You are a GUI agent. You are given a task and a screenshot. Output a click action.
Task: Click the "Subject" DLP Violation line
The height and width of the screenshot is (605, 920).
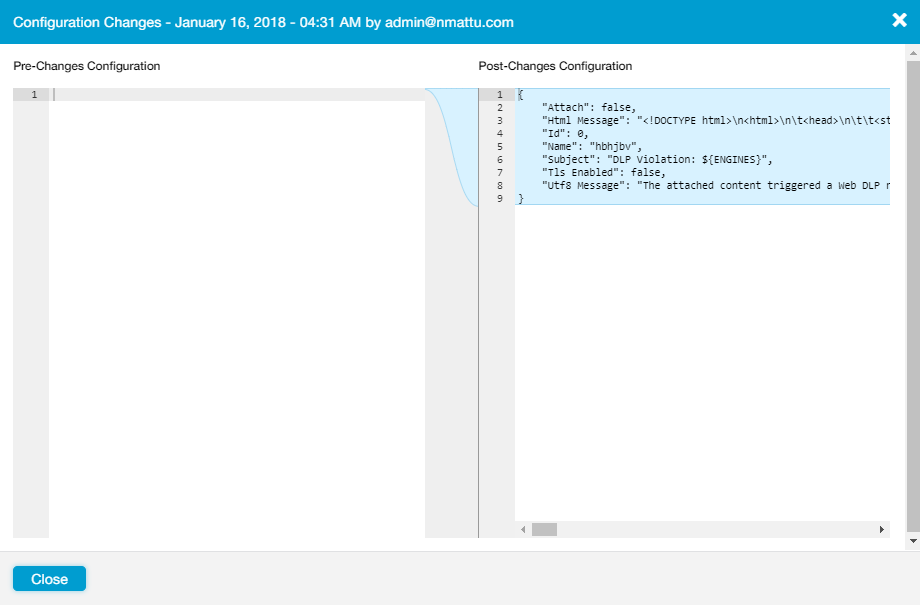coord(657,160)
